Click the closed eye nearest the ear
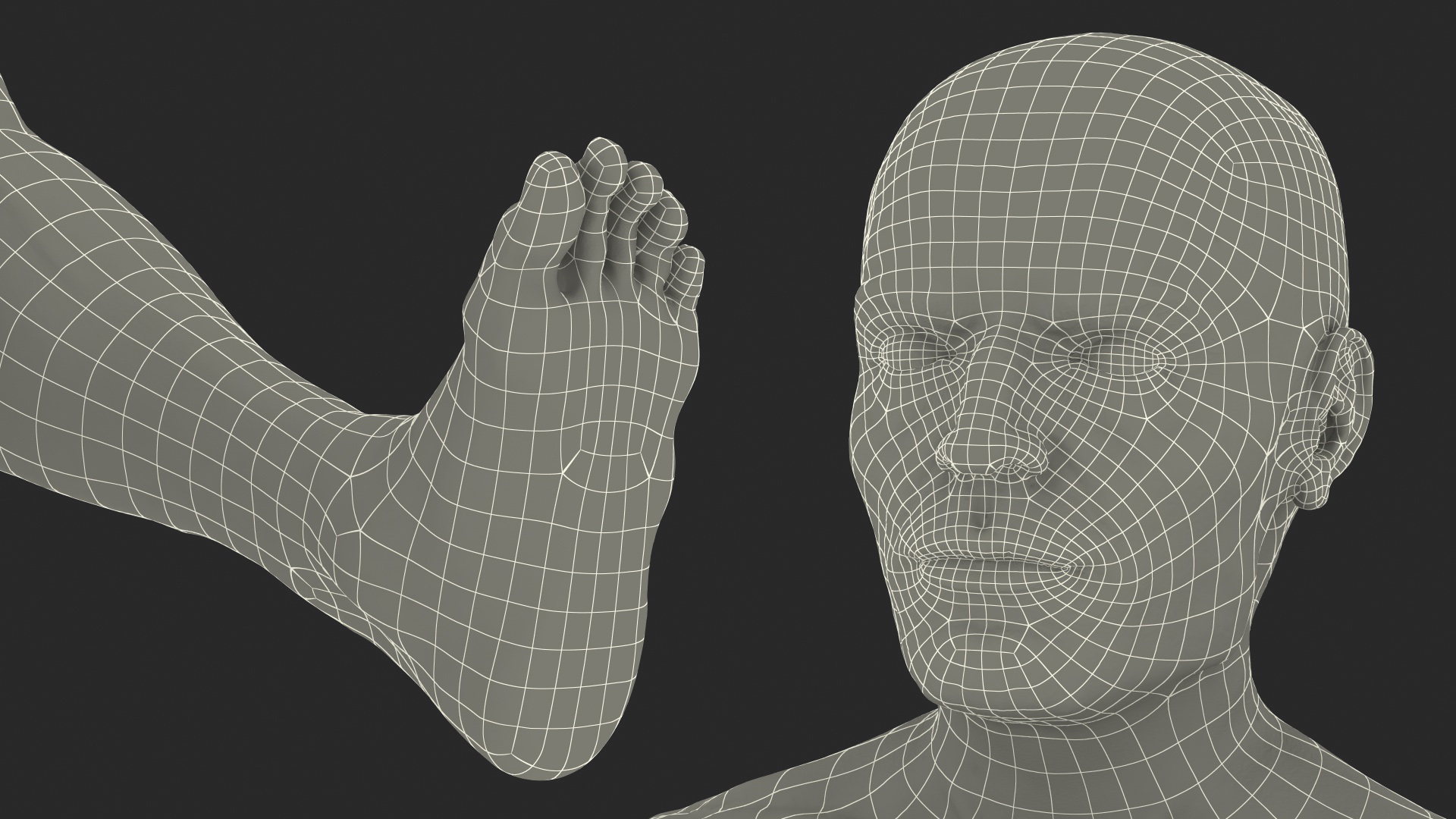Viewport: 1456px width, 819px height. point(1115,358)
